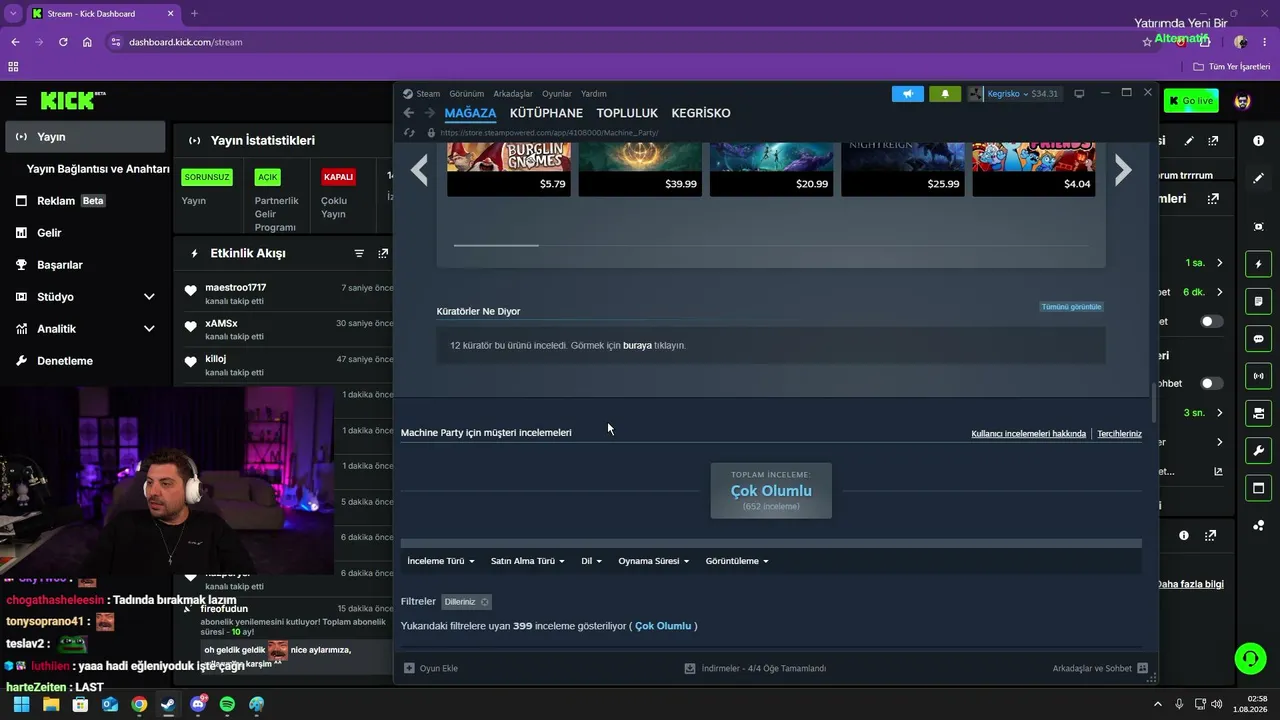Open Arkadaşlar menu

[513, 94]
